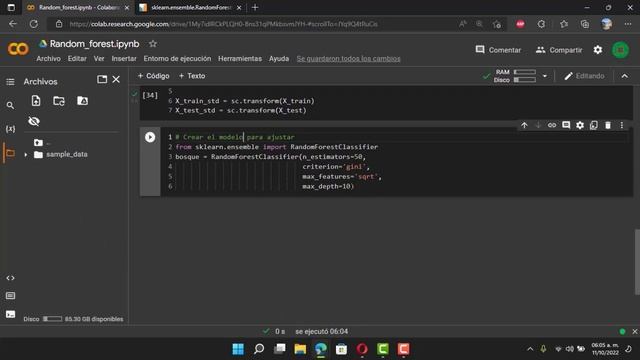Open the command palette icon in sidebar
Viewport: 640px width, 360px height.
point(10,296)
